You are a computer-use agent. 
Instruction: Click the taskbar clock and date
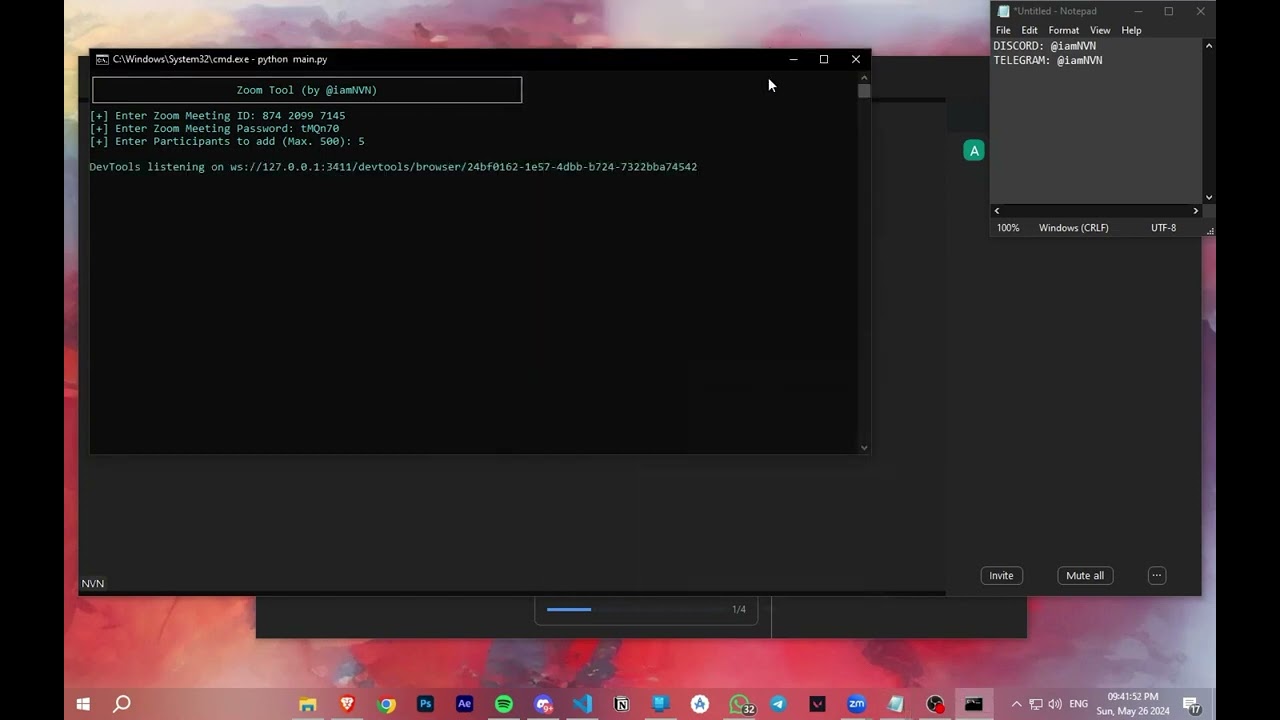point(1133,704)
